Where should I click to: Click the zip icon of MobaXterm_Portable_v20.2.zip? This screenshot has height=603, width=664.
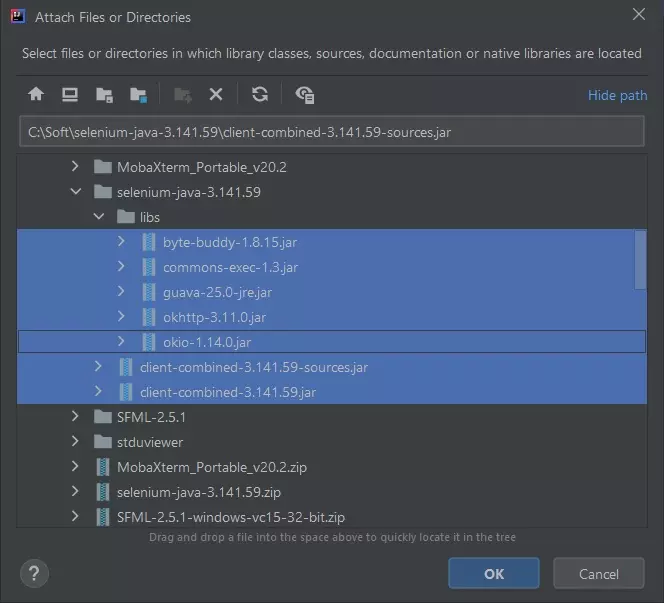[x=103, y=467]
